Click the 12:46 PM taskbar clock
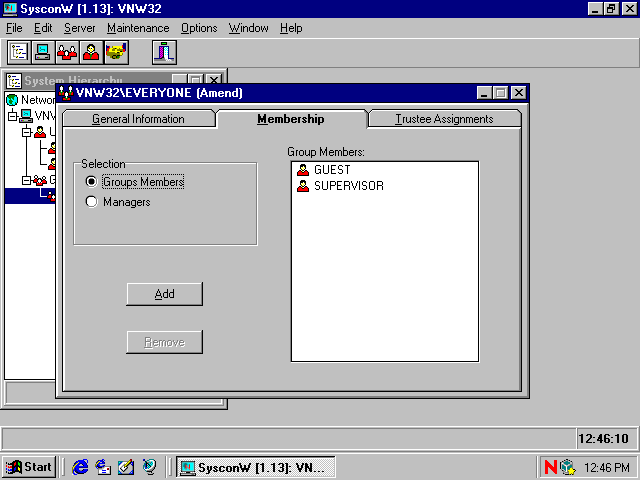 click(607, 467)
